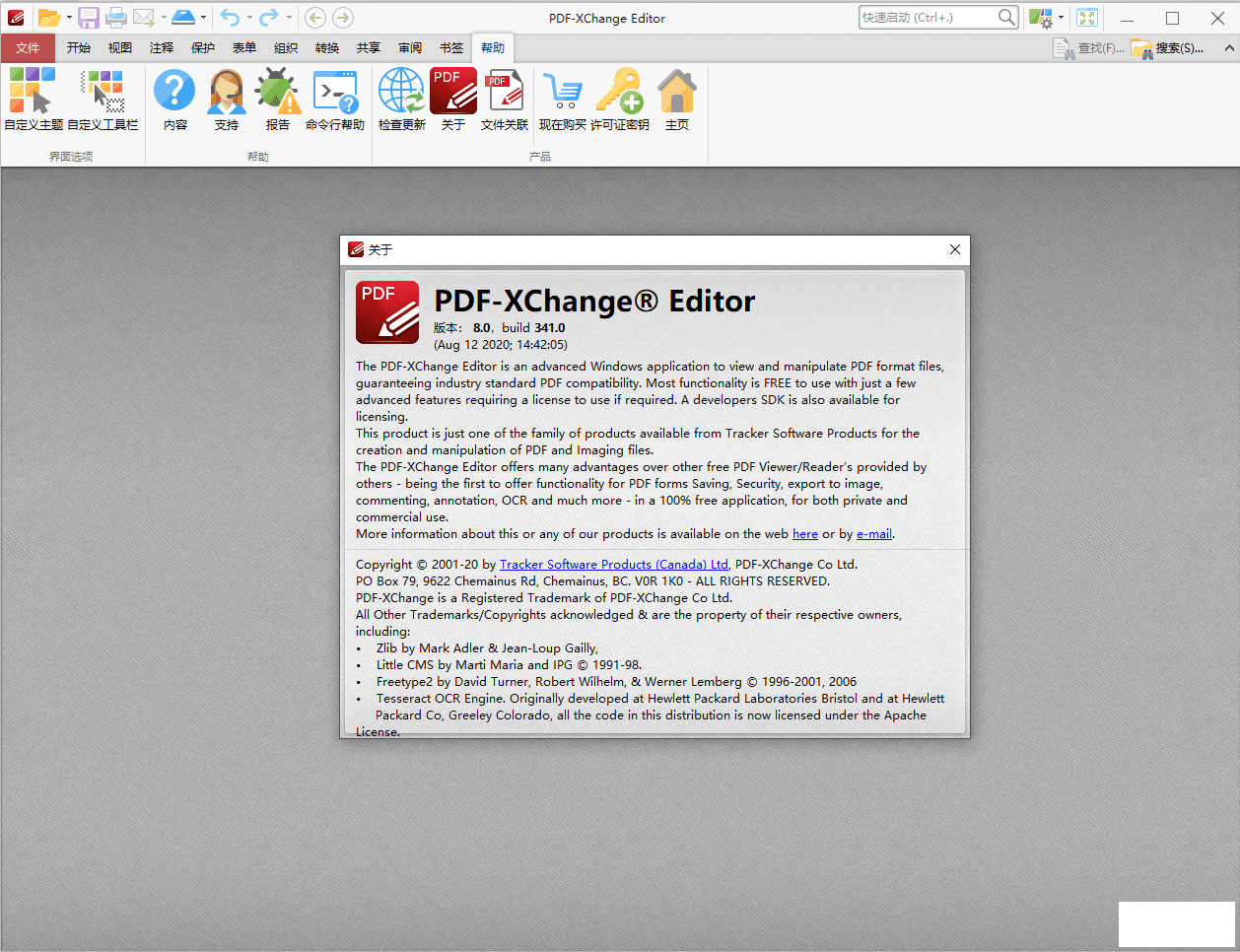Click the 'here' web link in About

(x=805, y=534)
